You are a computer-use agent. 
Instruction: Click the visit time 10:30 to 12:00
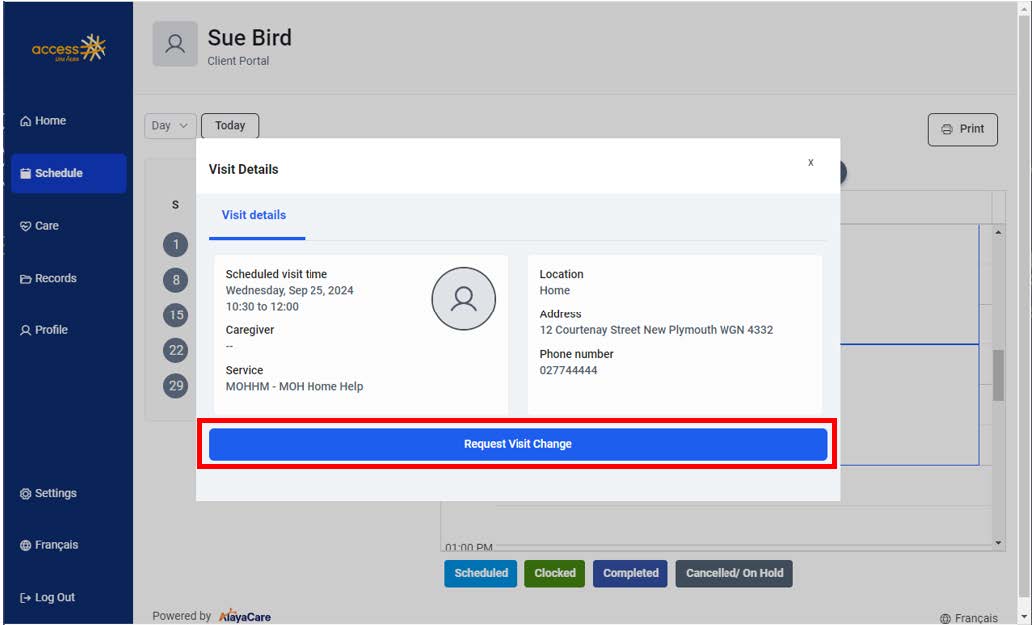[x=262, y=307]
